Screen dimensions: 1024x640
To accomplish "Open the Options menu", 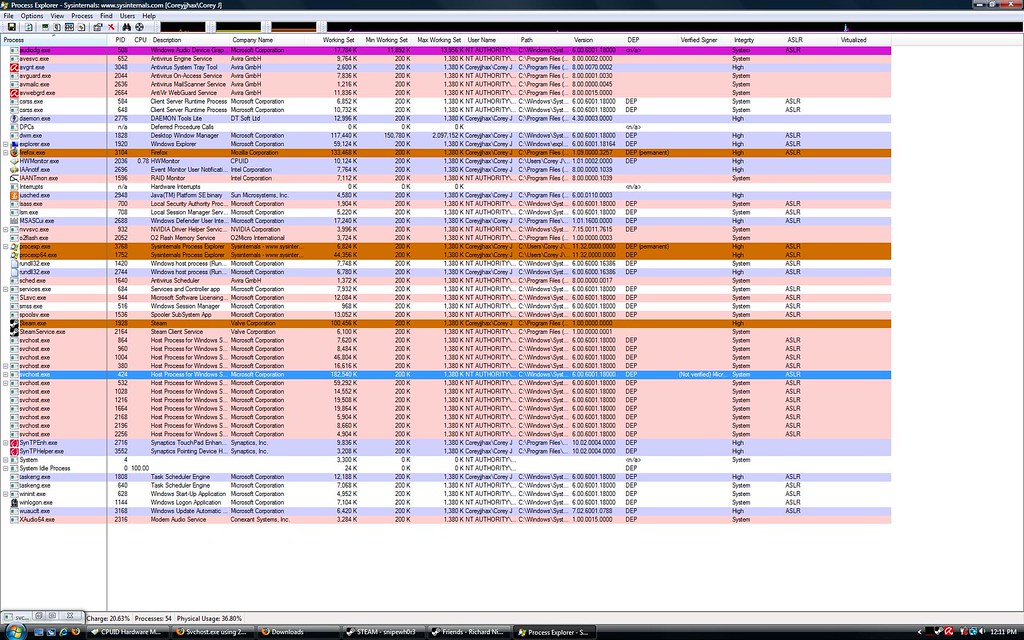I will (32, 16).
